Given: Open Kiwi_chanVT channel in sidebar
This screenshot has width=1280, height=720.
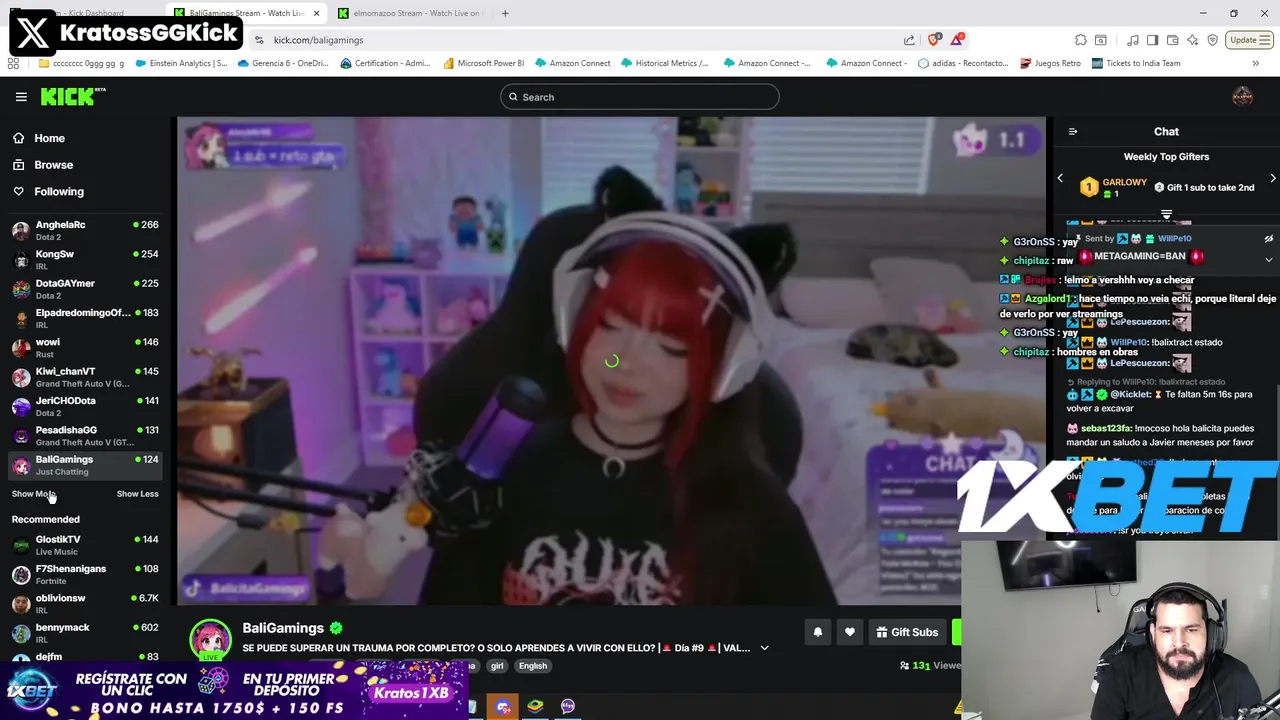Looking at the screenshot, I should point(85,377).
